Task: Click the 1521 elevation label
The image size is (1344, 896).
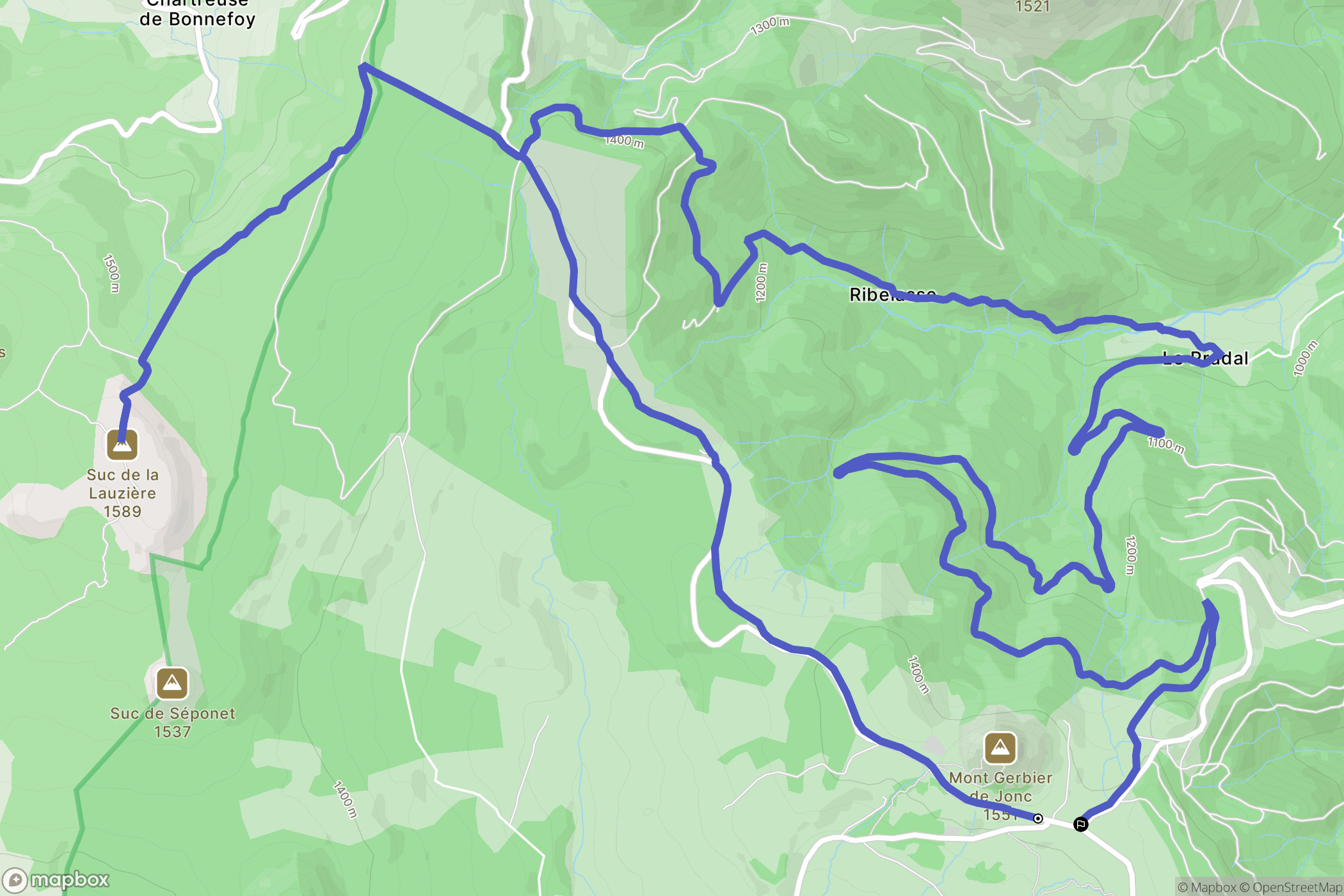Action: click(x=1032, y=6)
